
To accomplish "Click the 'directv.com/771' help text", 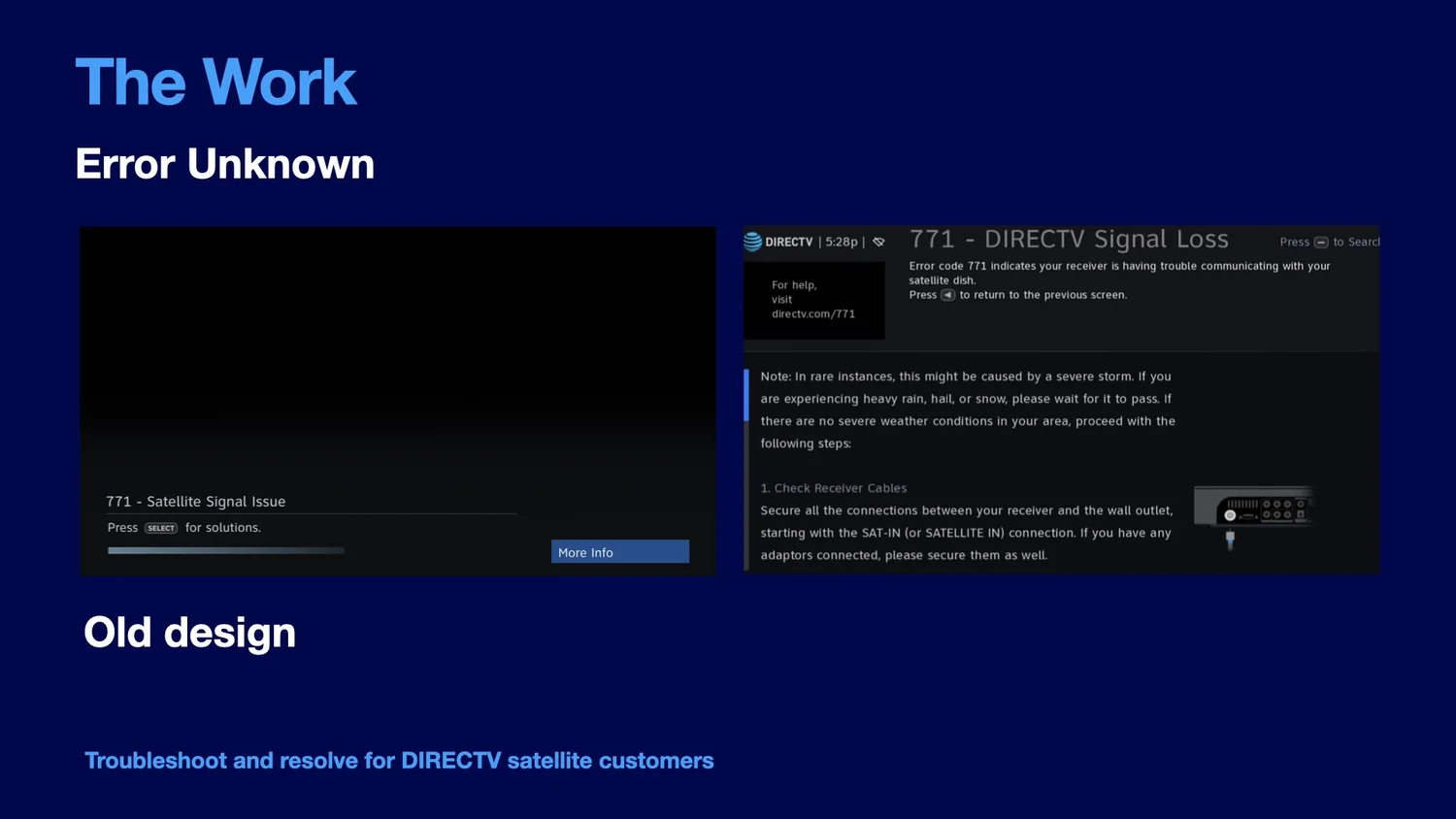I will click(x=813, y=314).
